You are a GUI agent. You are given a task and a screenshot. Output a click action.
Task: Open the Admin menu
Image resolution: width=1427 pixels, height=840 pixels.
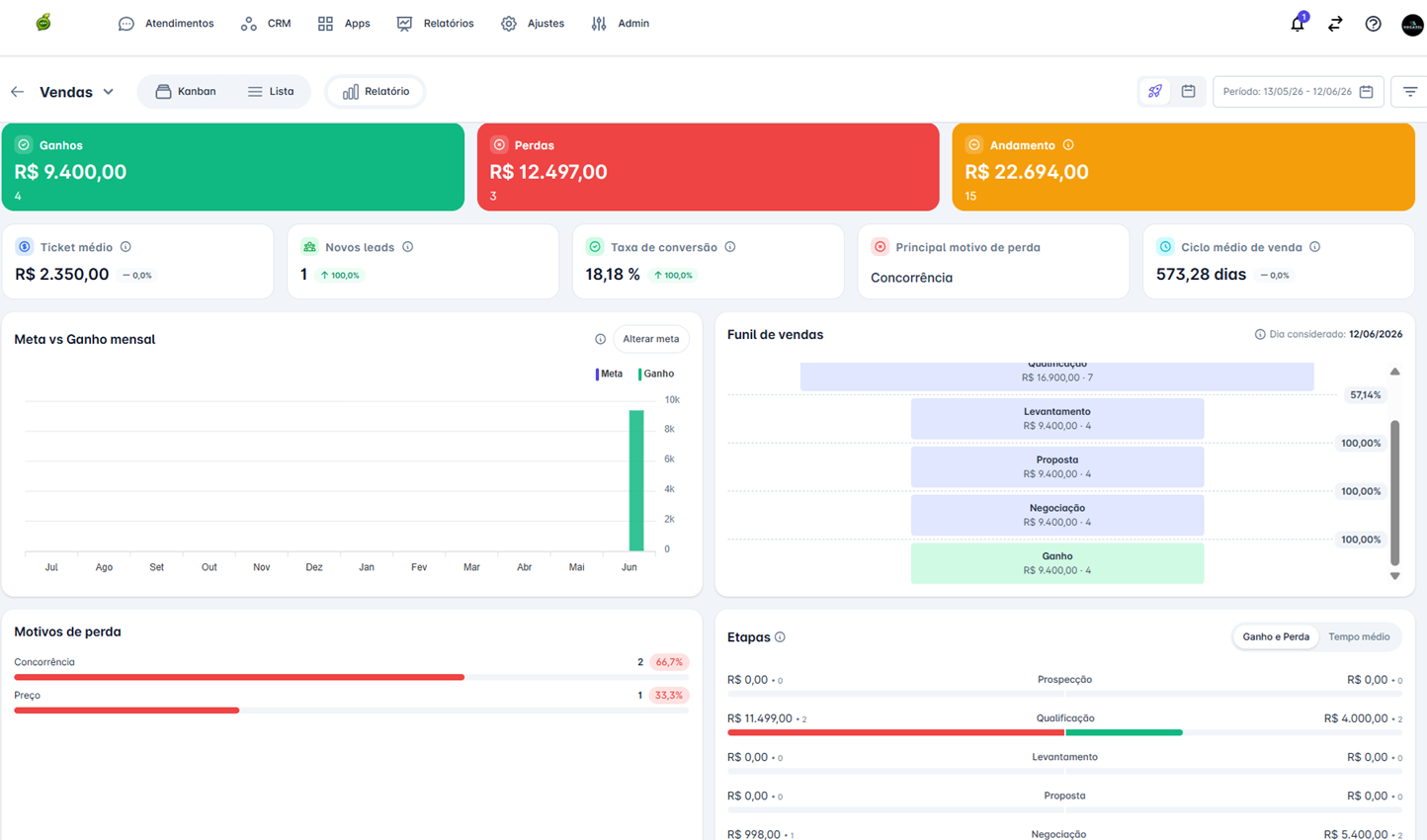click(620, 24)
